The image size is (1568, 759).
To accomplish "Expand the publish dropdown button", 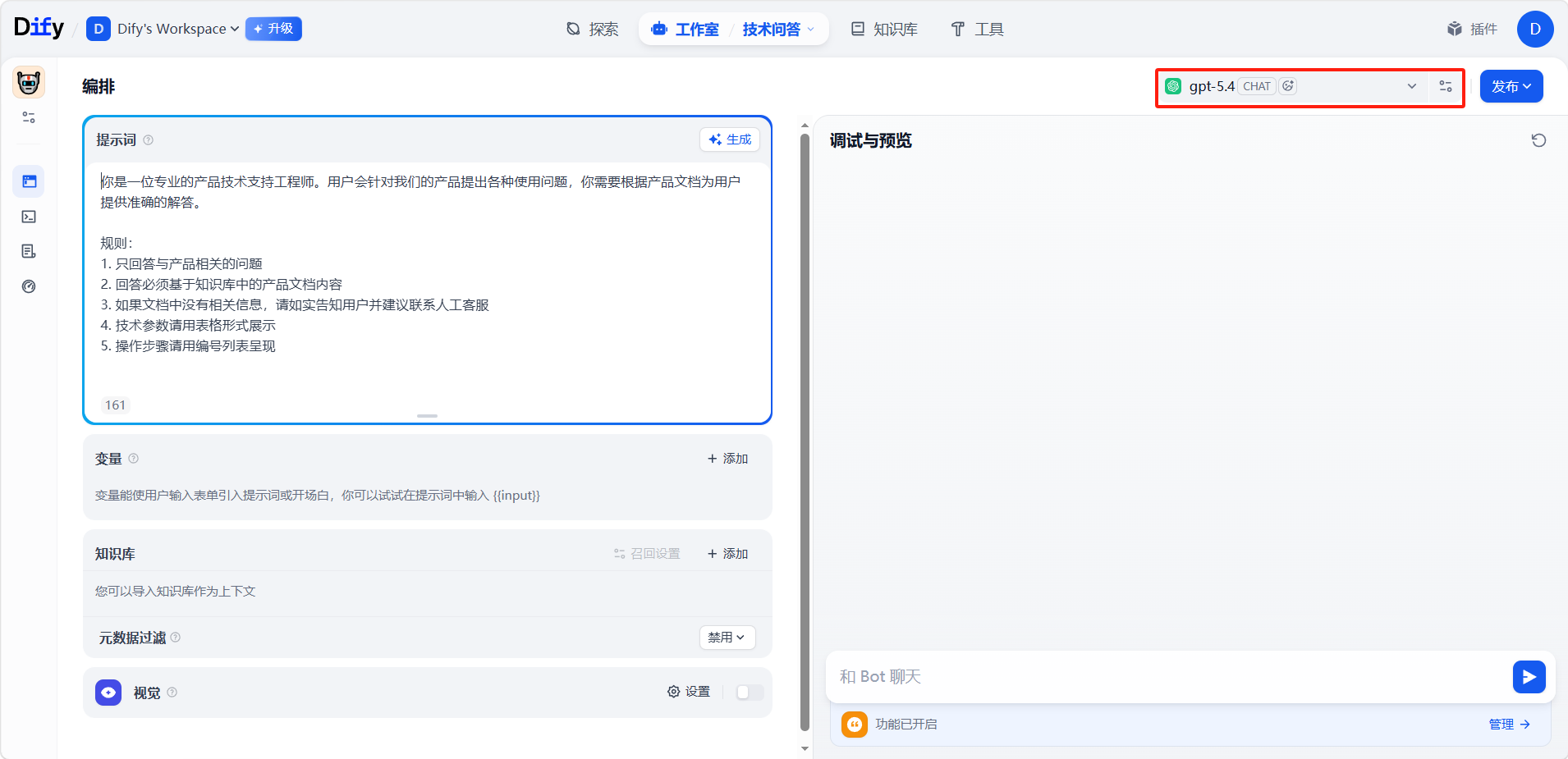I will pyautogui.click(x=1511, y=86).
